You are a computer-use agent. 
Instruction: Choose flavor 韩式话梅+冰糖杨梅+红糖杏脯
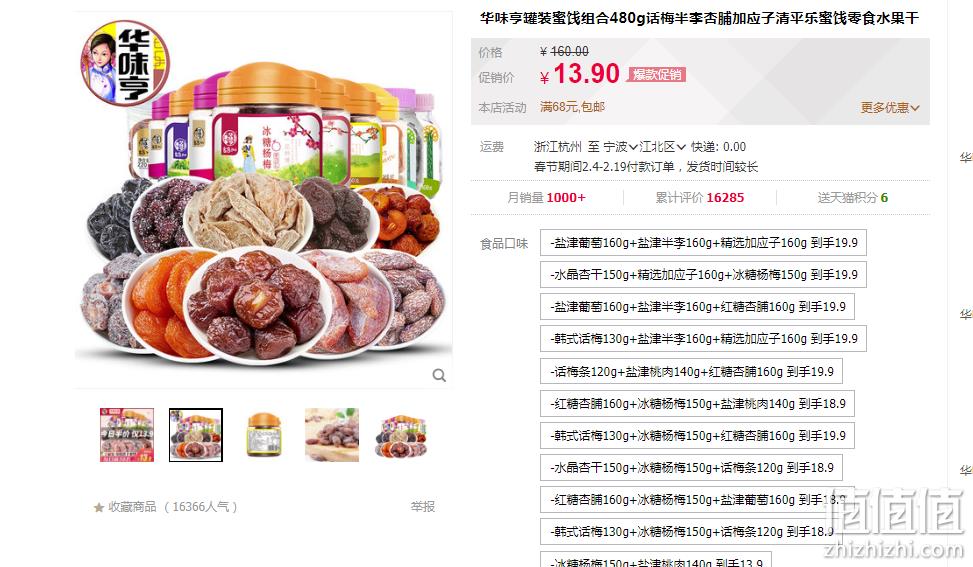click(697, 435)
